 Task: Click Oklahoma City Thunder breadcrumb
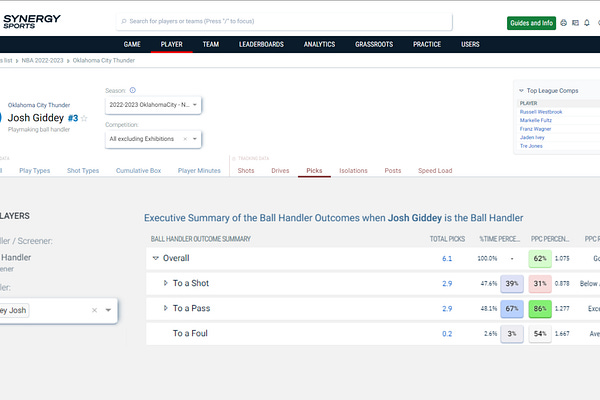coord(104,60)
